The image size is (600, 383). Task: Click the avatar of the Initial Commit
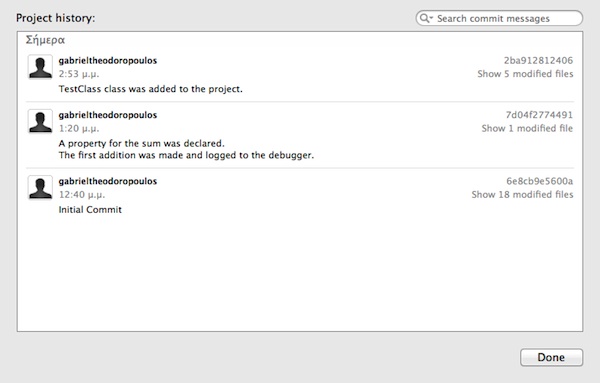click(x=40, y=187)
